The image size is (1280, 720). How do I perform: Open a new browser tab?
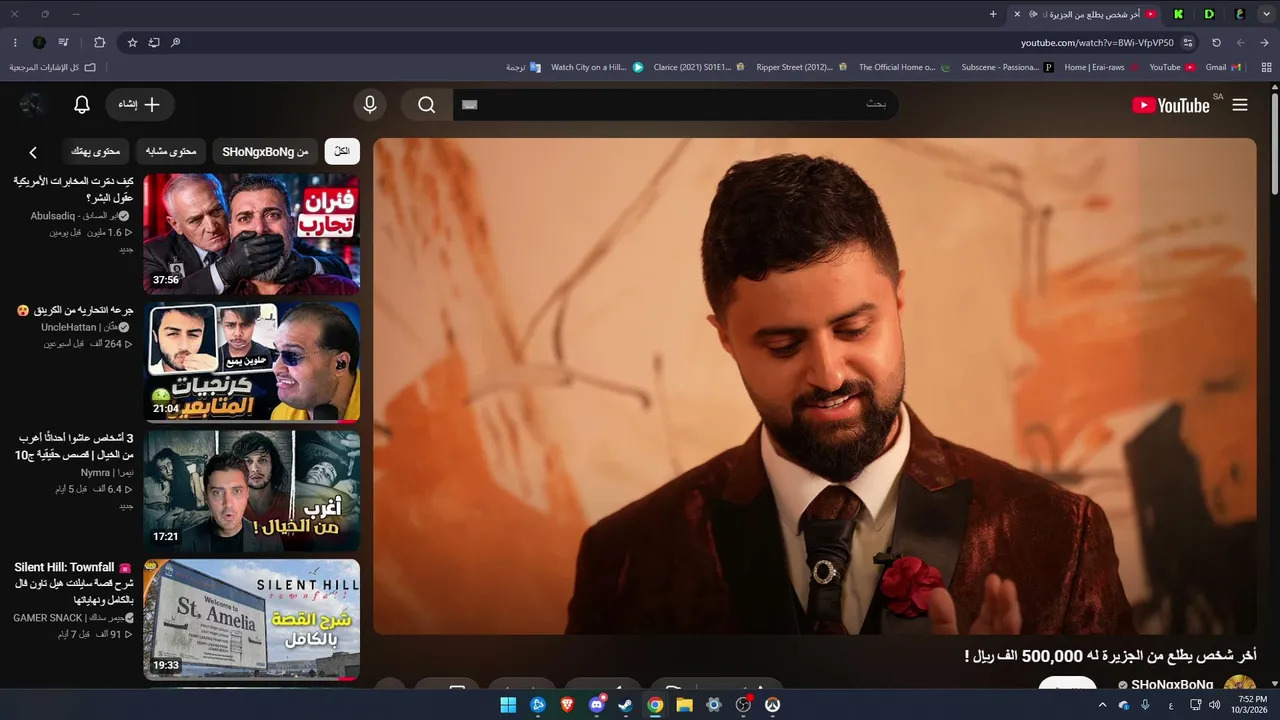[x=993, y=14]
